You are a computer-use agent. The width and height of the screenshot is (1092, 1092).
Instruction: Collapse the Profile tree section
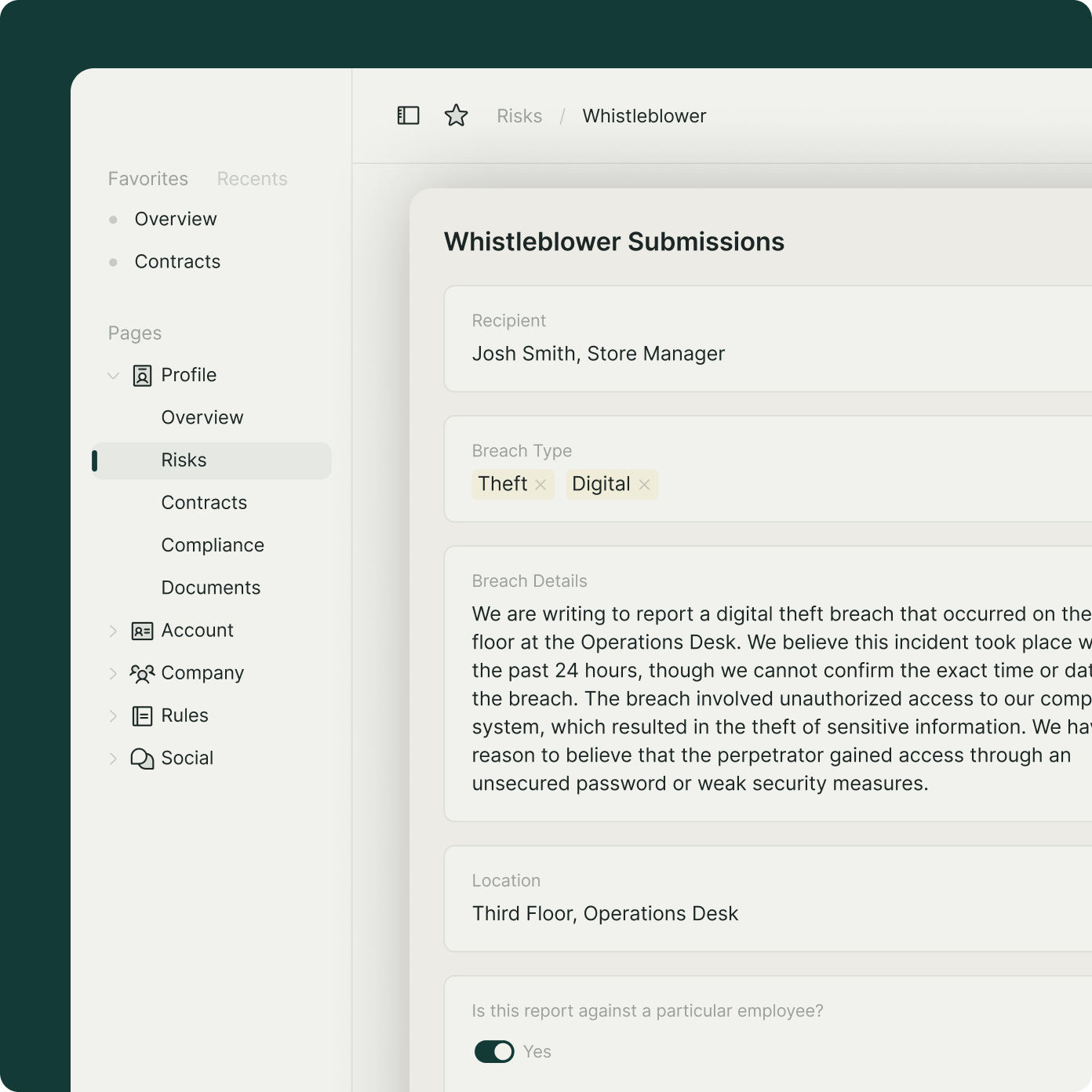point(113,376)
